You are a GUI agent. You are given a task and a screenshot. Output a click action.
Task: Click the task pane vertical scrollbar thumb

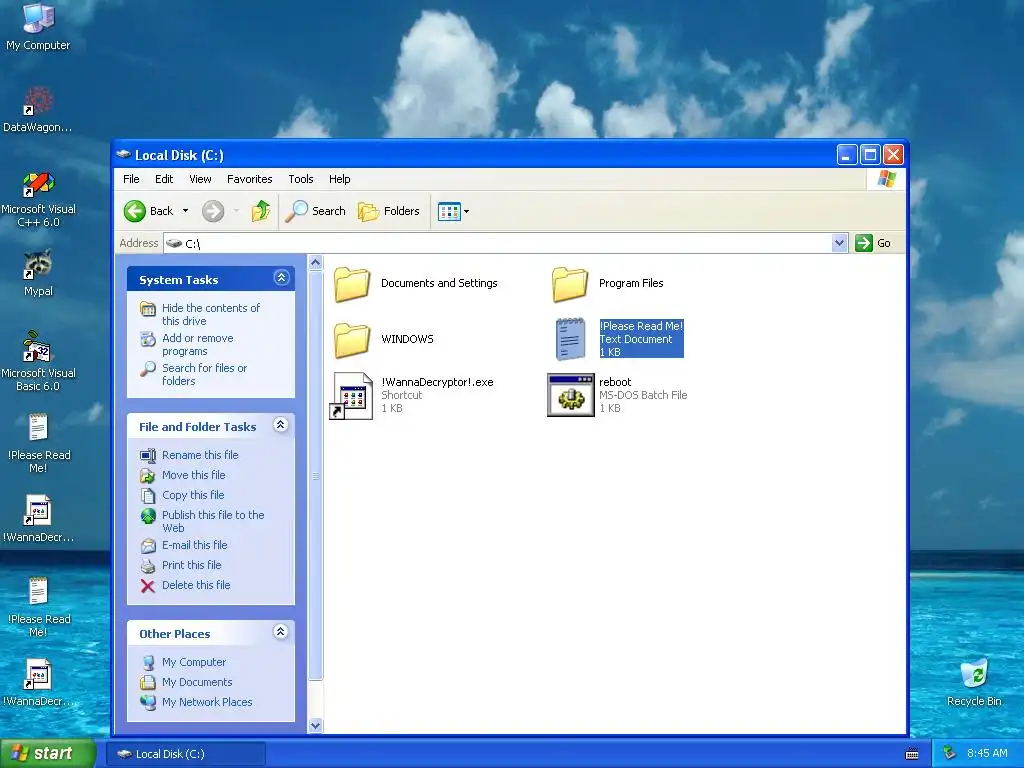(315, 475)
